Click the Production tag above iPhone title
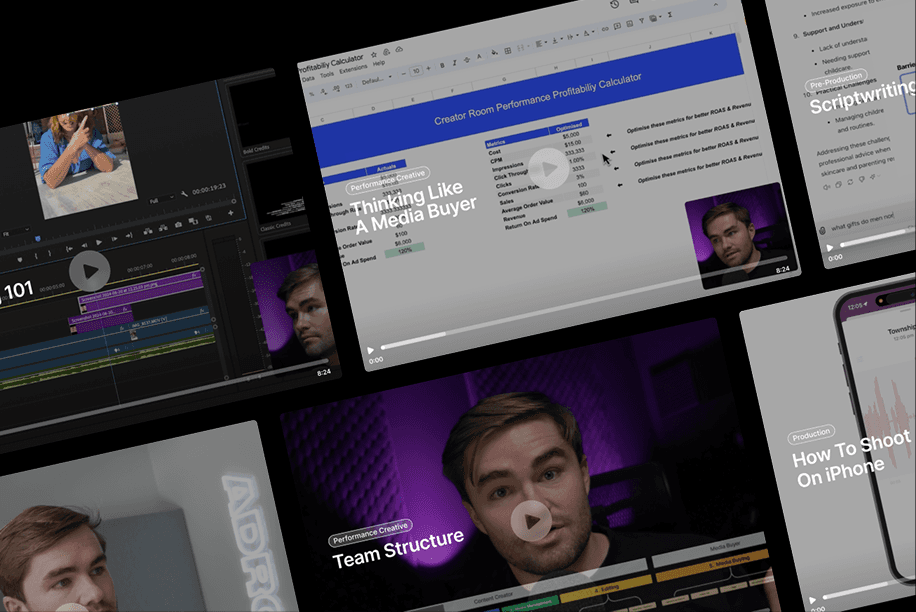This screenshot has height=612, width=916. (x=811, y=435)
